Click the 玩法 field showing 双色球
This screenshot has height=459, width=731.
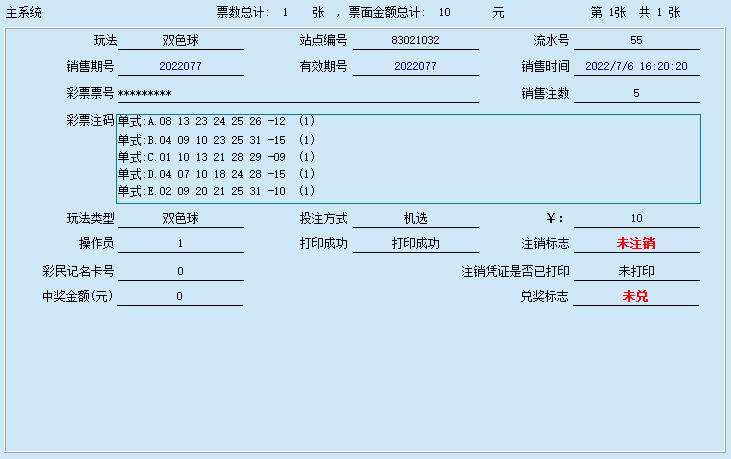(180, 41)
